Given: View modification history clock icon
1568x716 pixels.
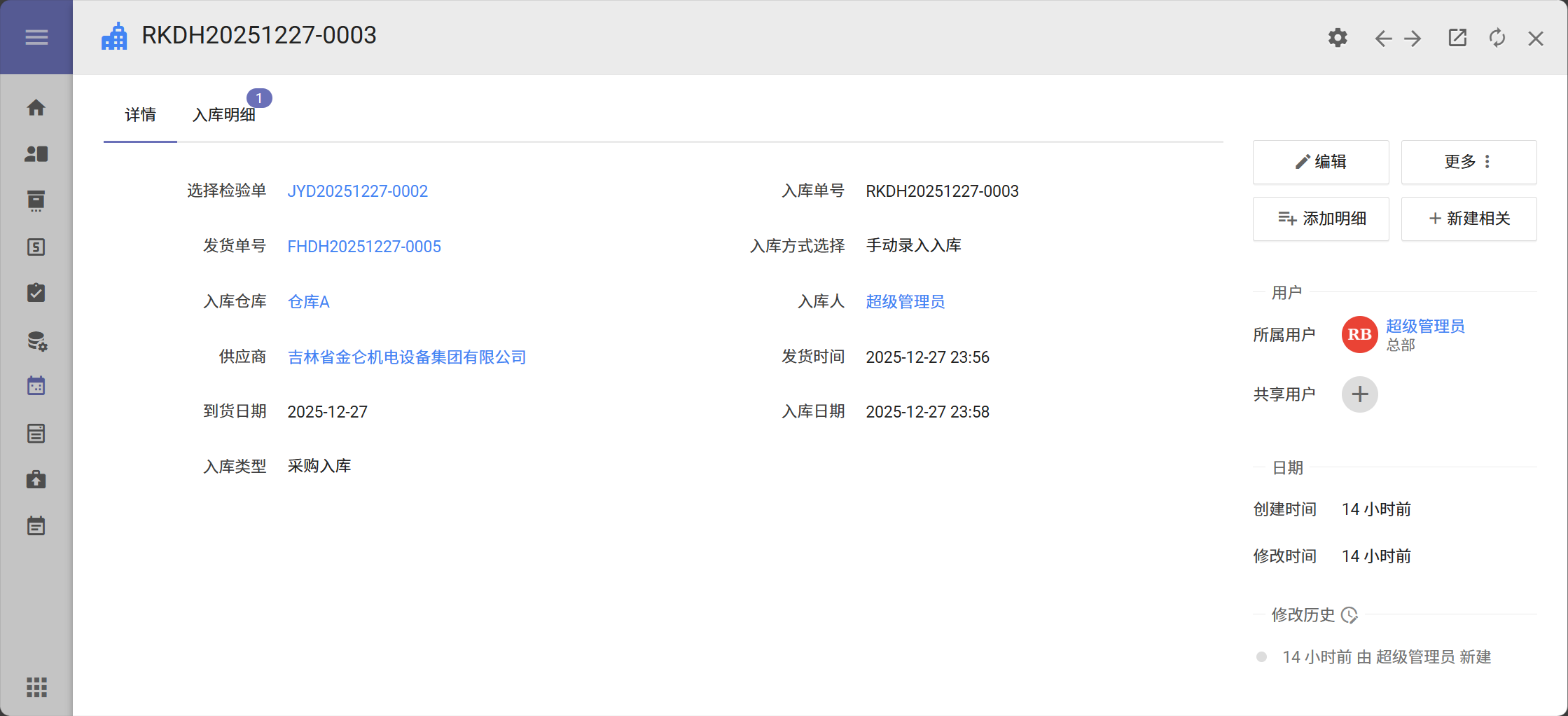Looking at the screenshot, I should tap(1350, 615).
